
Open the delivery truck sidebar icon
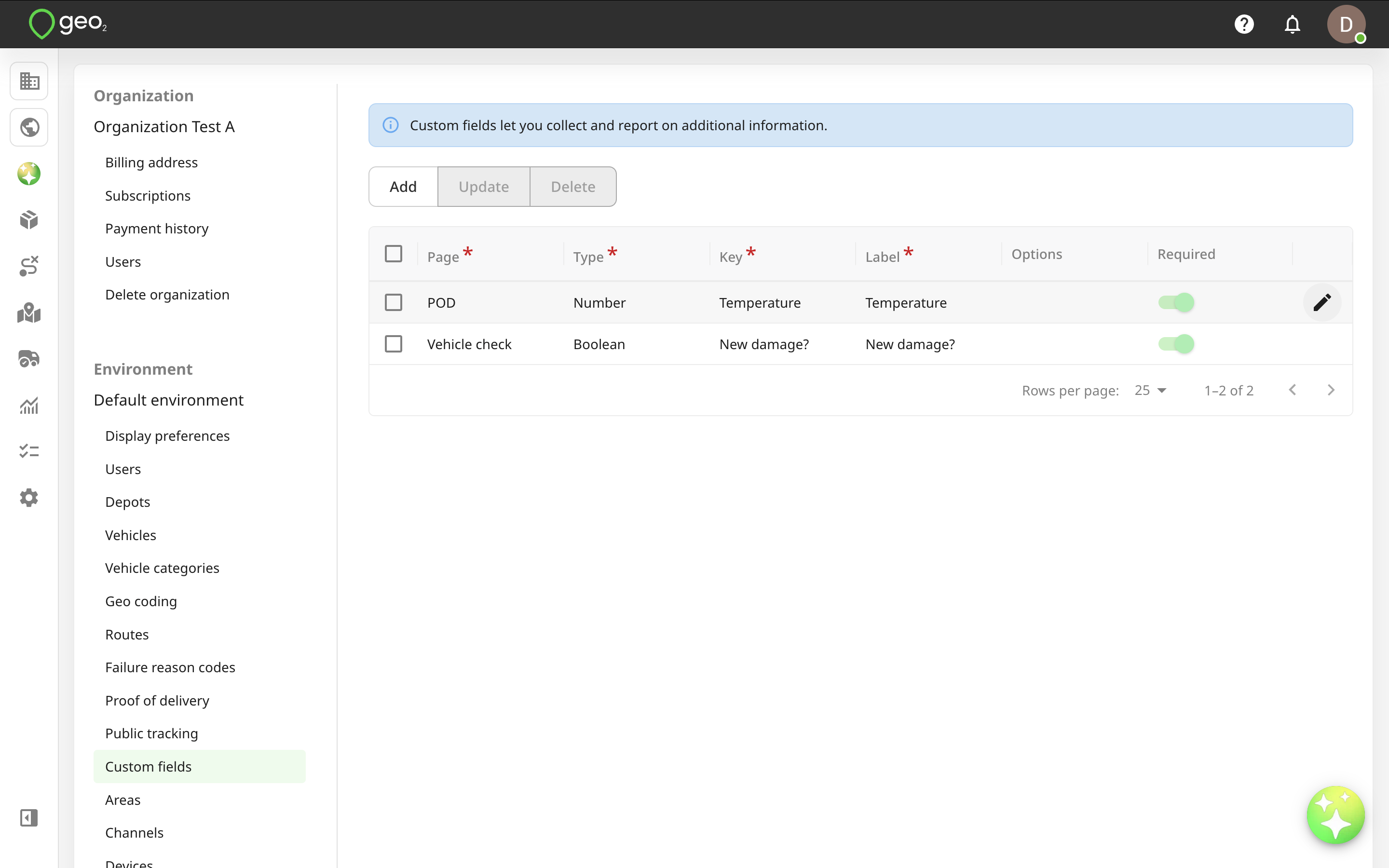[29, 359]
